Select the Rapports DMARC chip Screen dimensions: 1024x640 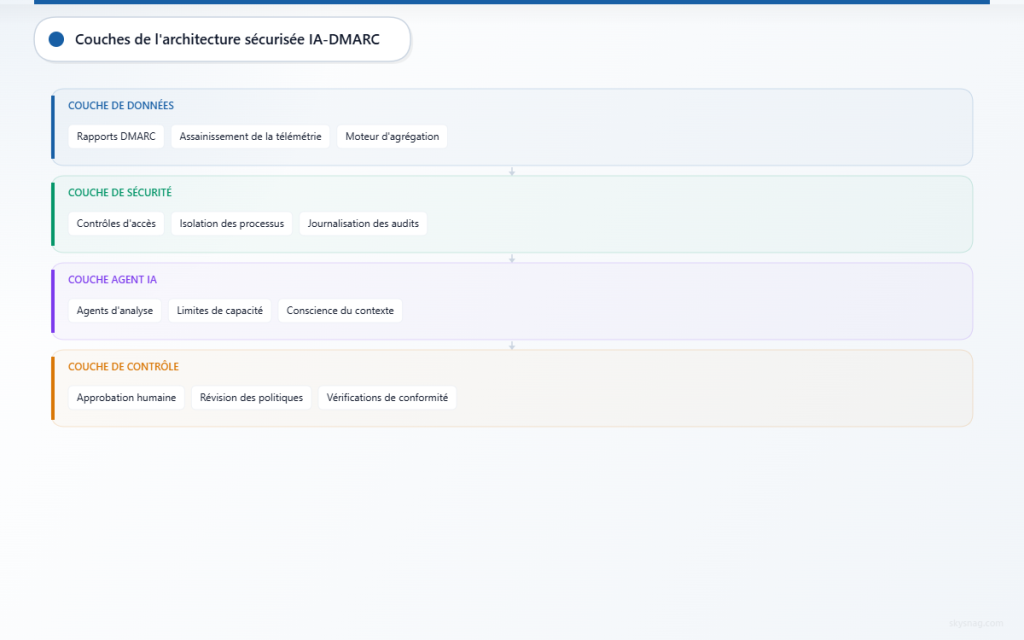pos(116,136)
